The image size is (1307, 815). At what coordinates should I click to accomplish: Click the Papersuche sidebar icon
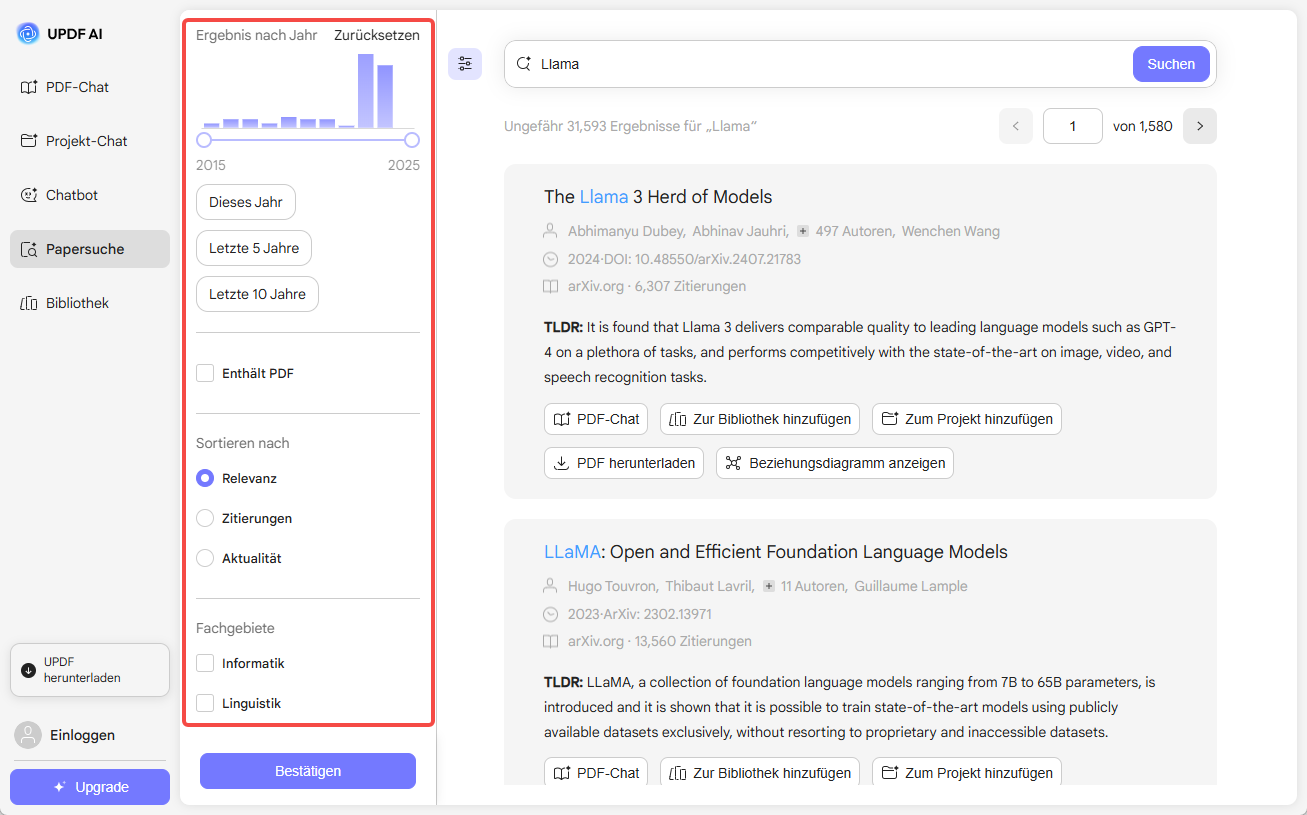point(29,249)
